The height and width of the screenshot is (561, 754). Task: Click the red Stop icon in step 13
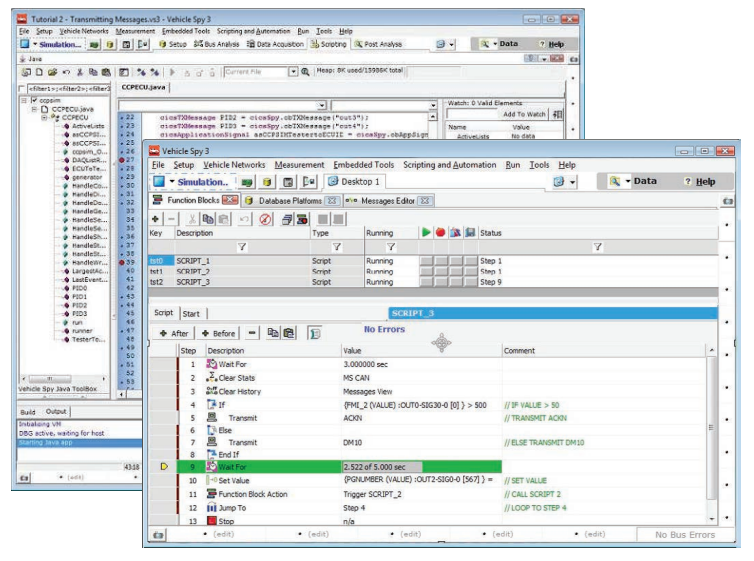(x=212, y=521)
